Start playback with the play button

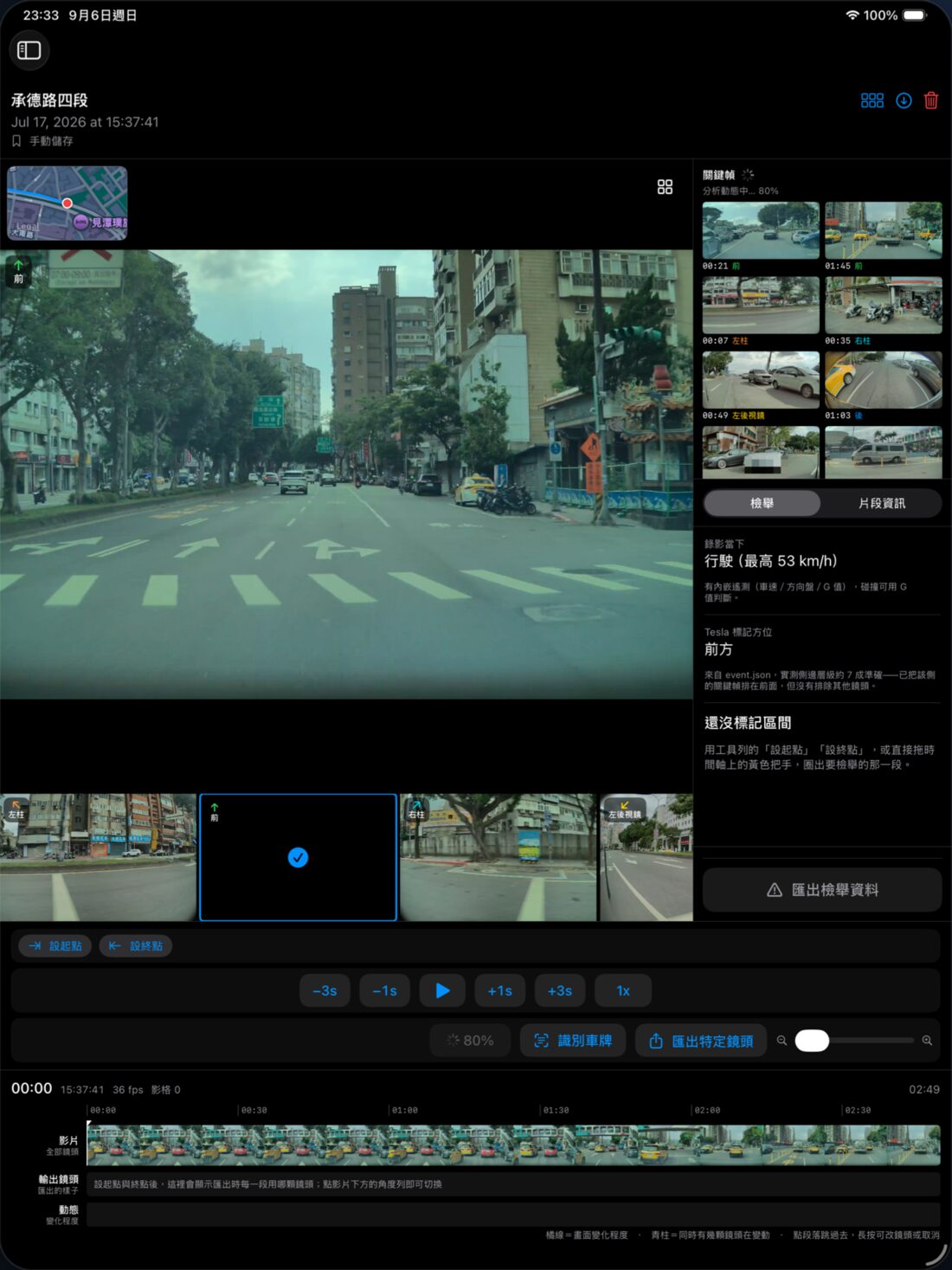(x=442, y=990)
